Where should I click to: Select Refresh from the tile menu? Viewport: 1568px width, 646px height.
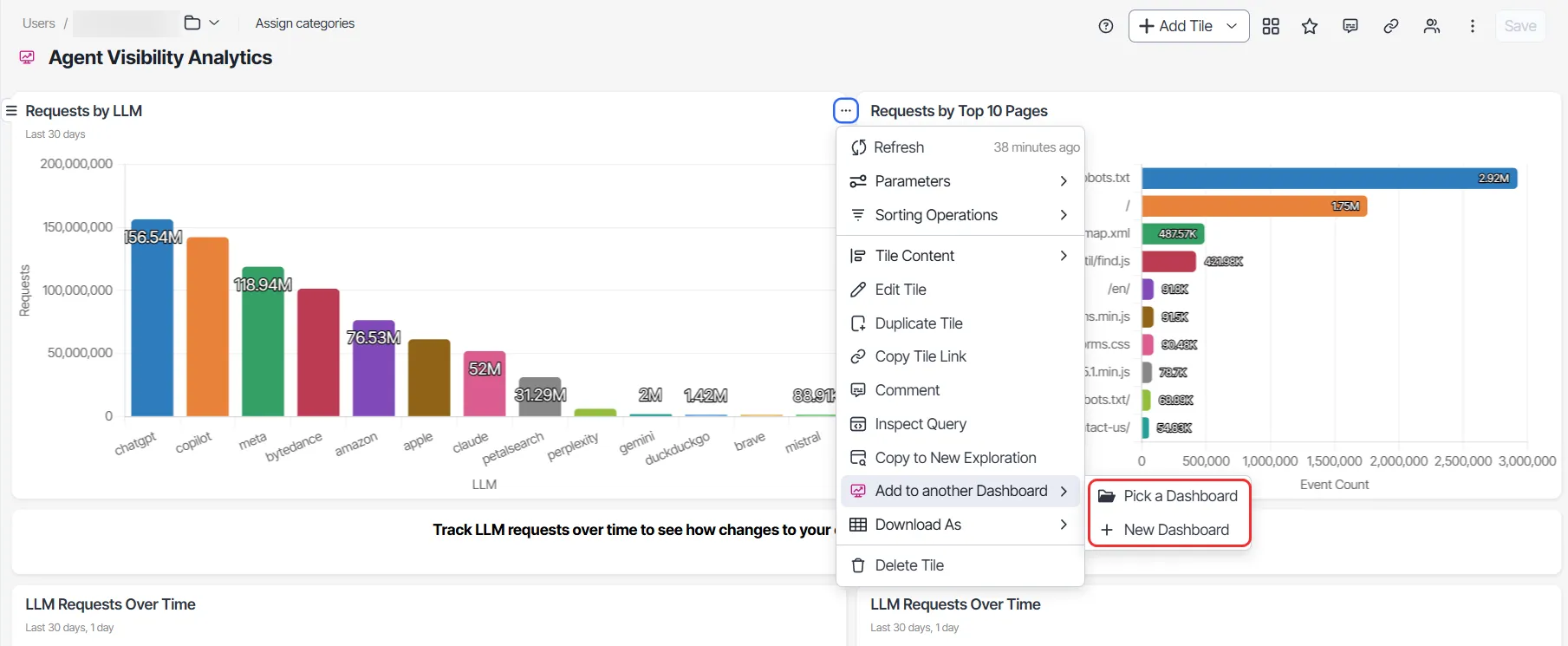[x=960, y=147]
